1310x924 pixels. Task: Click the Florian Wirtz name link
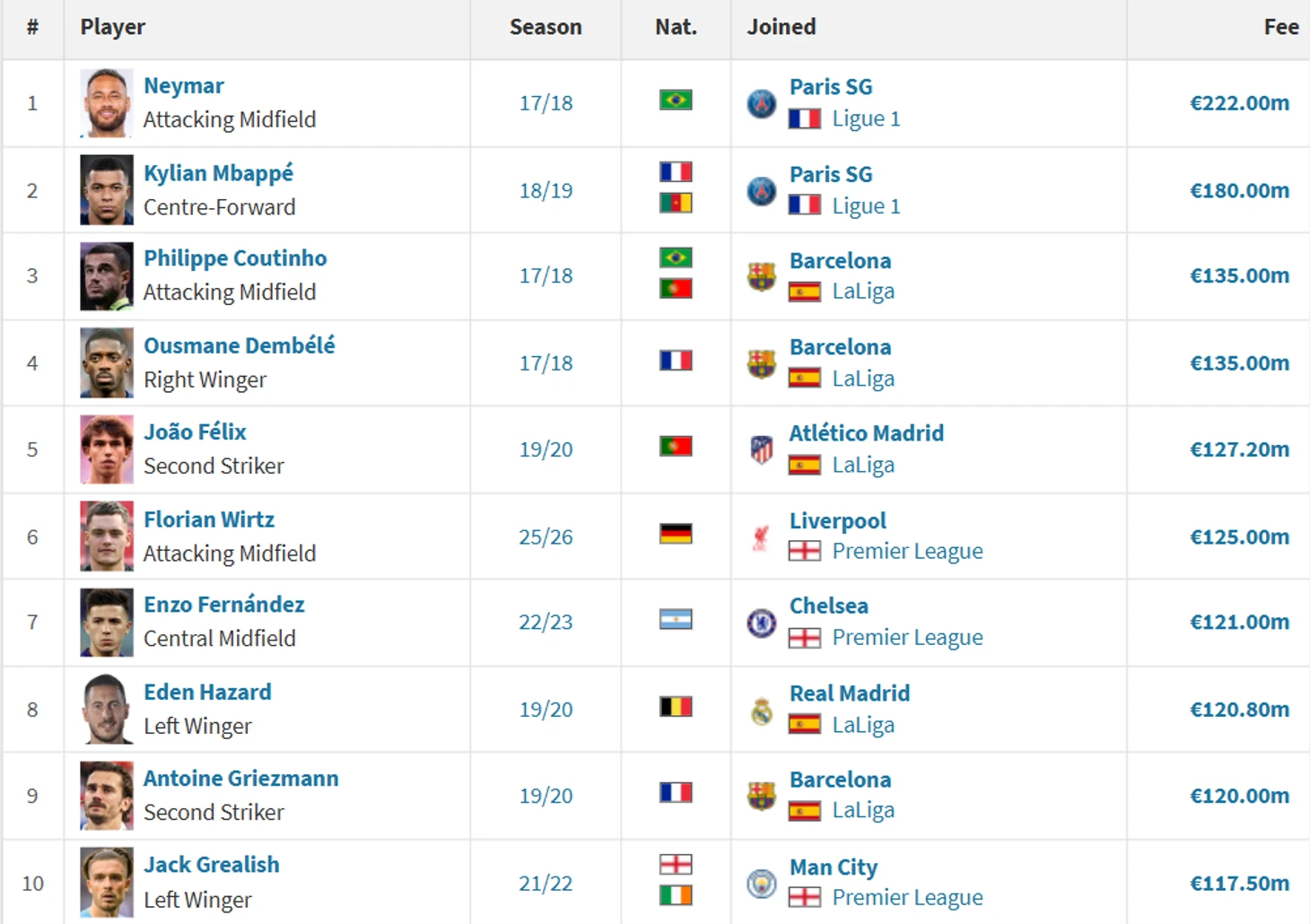(x=209, y=519)
